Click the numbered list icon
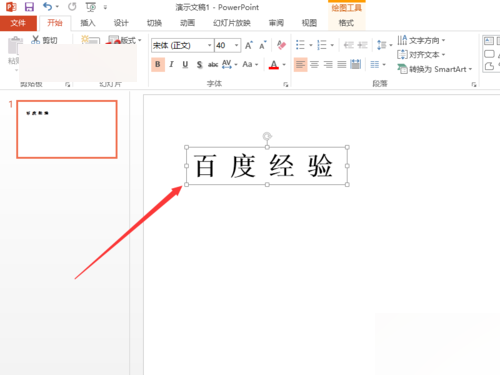The image size is (500, 375). click(322, 45)
